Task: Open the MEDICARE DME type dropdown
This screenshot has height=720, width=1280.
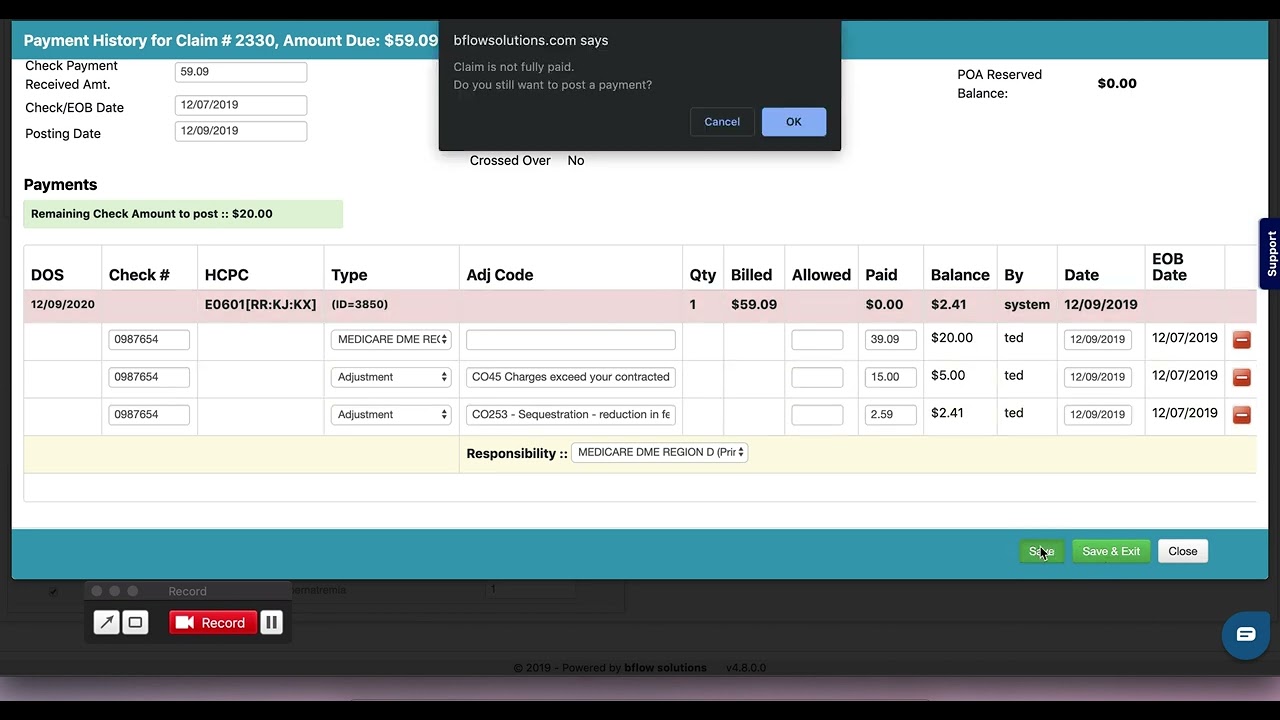Action: pos(391,339)
